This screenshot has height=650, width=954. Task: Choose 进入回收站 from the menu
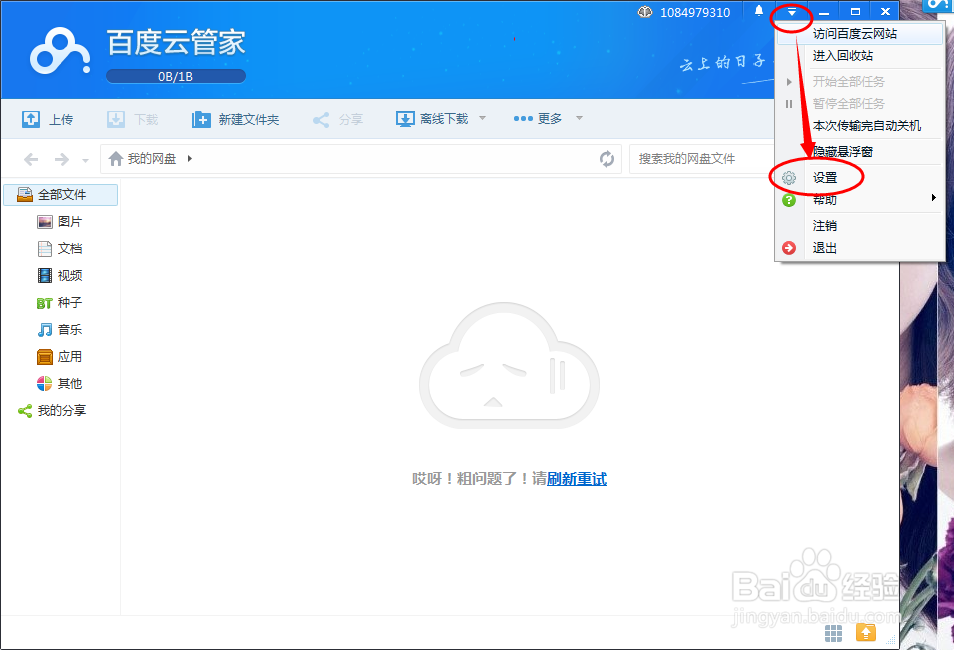click(860, 55)
